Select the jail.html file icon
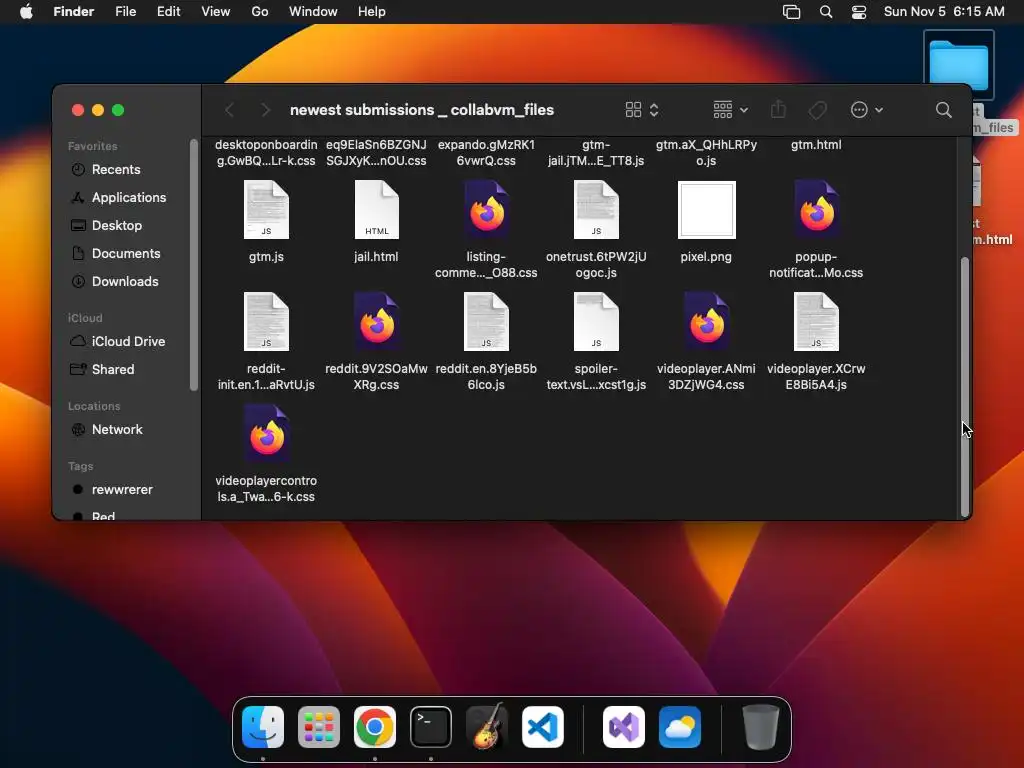The image size is (1024, 768). pyautogui.click(x=376, y=210)
